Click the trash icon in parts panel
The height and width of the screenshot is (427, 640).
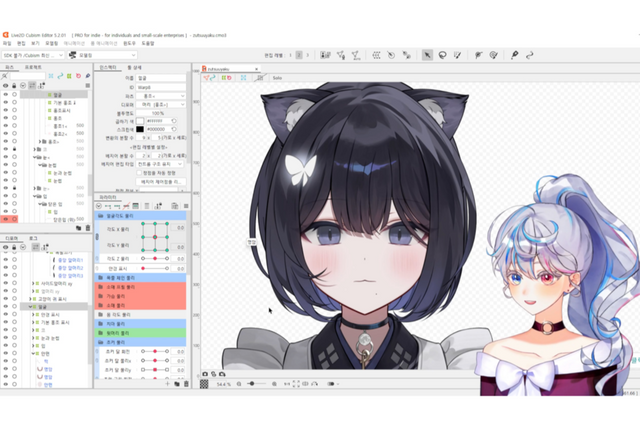pyautogui.click(x=86, y=228)
